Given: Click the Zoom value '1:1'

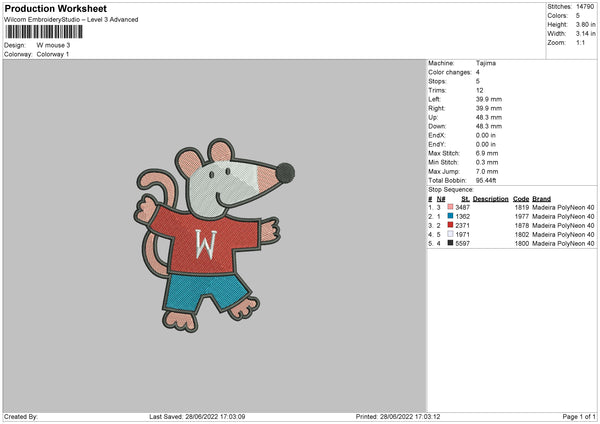Looking at the screenshot, I should coord(580,42).
